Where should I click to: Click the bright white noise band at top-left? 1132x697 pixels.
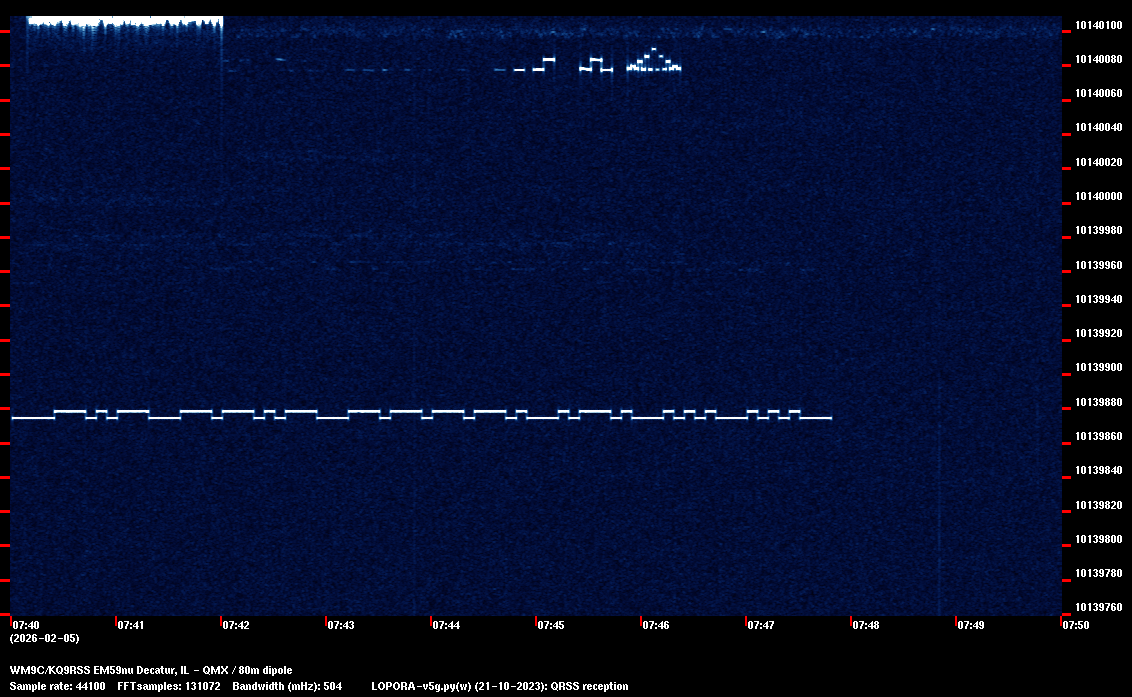click(124, 21)
